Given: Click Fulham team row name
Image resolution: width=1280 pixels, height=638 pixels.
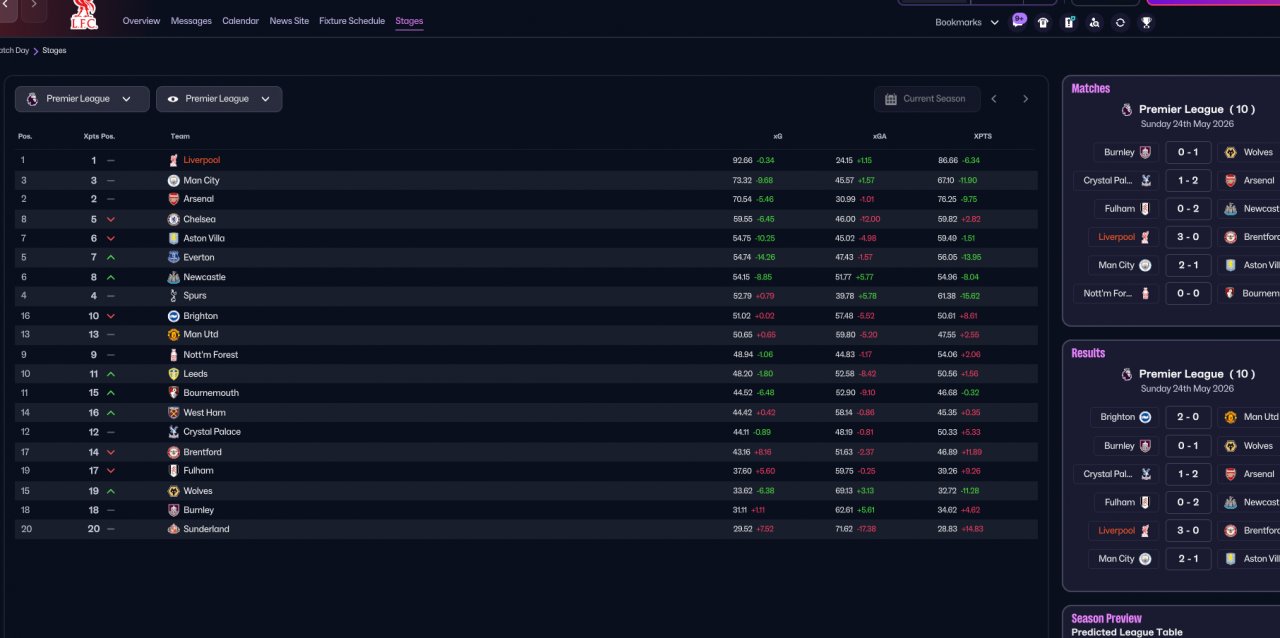Looking at the screenshot, I should [x=198, y=471].
